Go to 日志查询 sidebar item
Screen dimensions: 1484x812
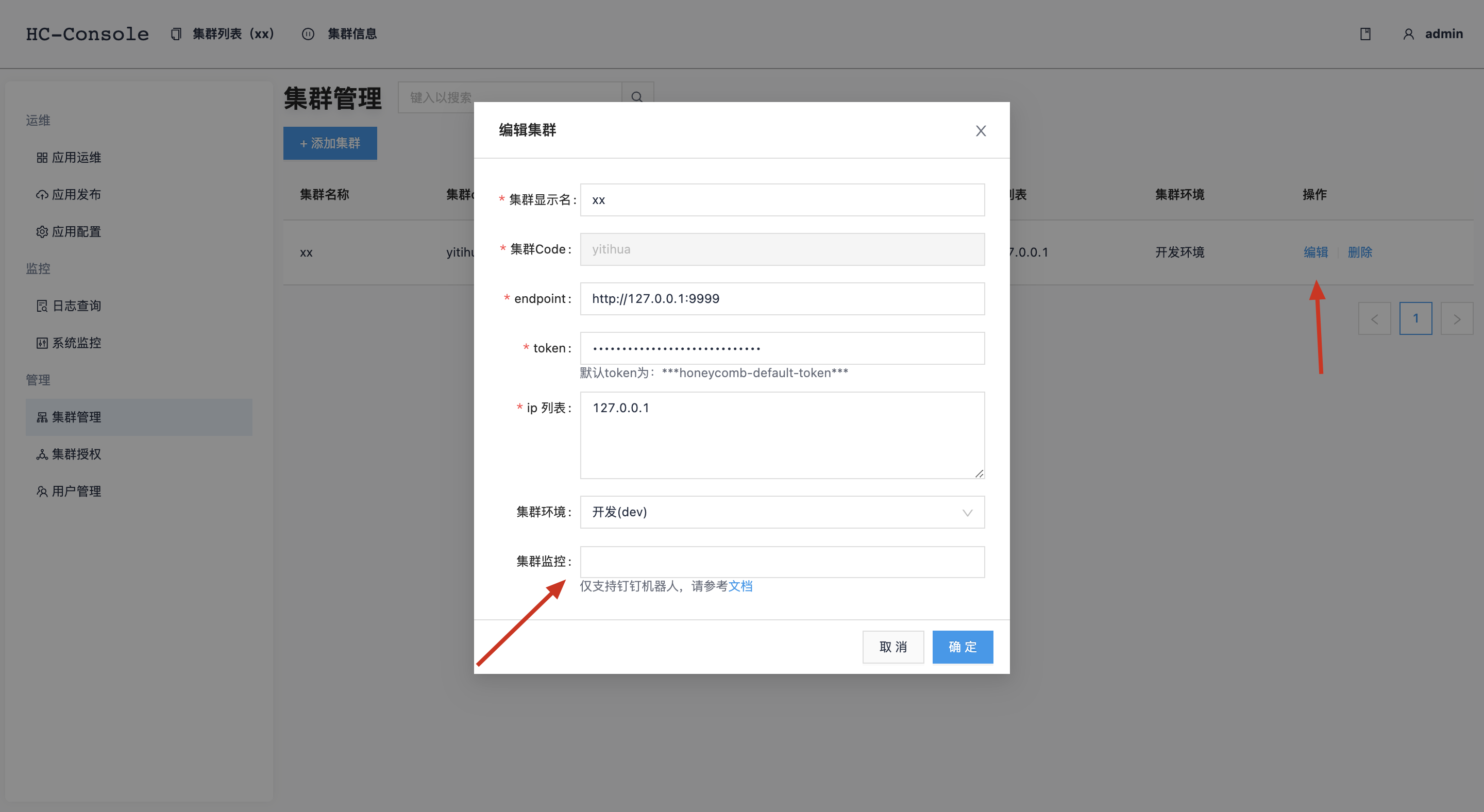pos(76,306)
